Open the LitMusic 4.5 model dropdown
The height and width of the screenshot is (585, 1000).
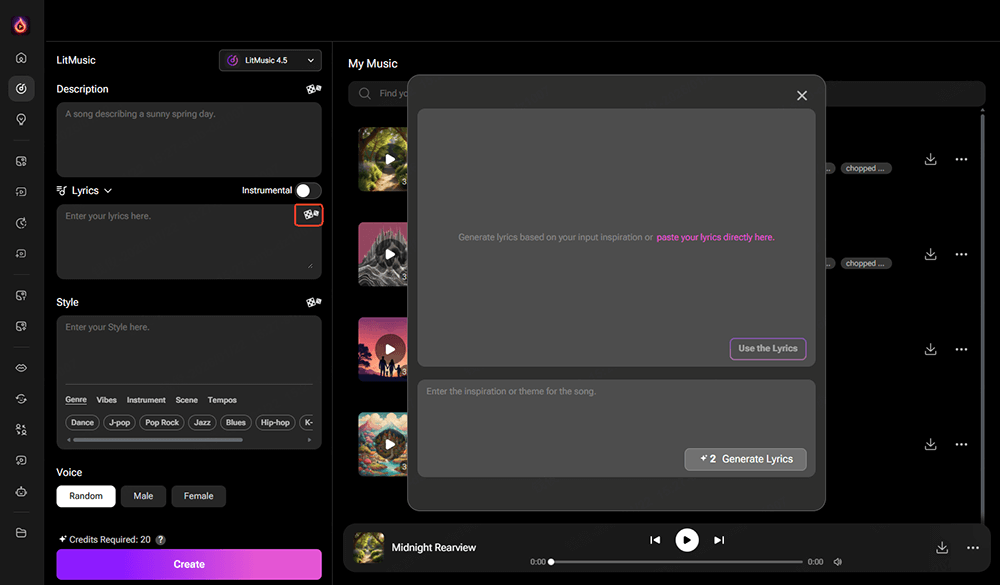tap(270, 61)
